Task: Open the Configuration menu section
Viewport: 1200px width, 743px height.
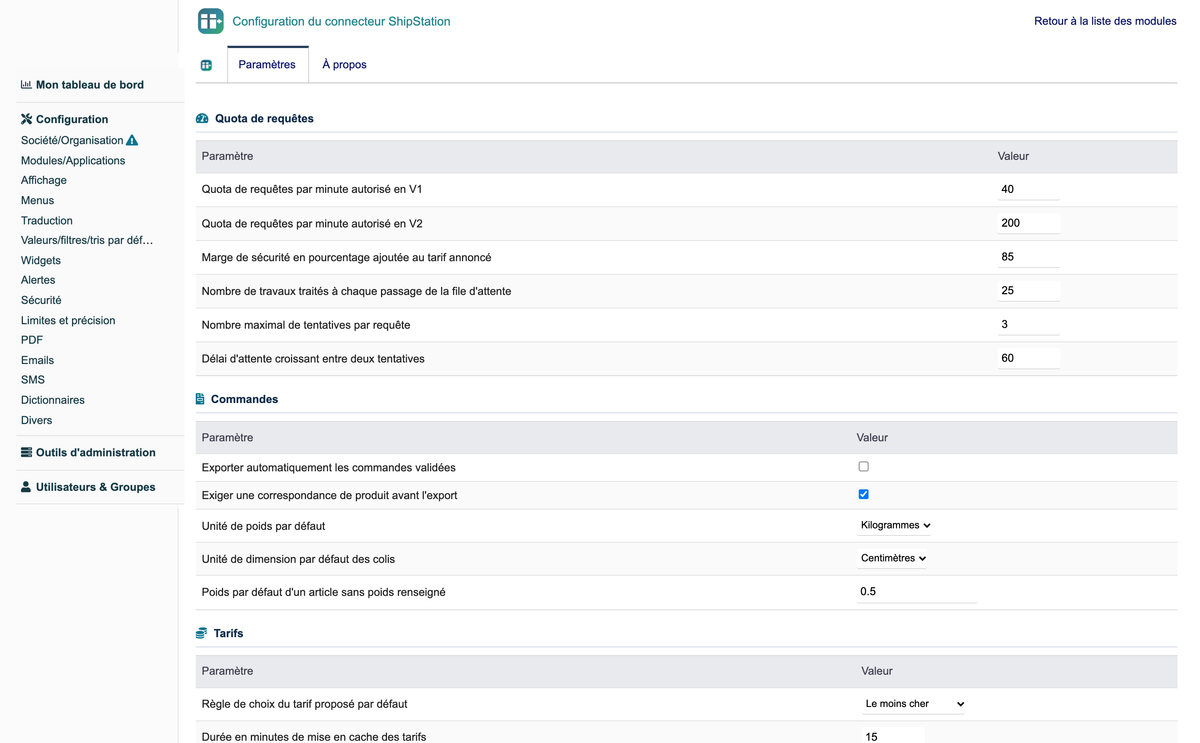Action: pos(72,119)
